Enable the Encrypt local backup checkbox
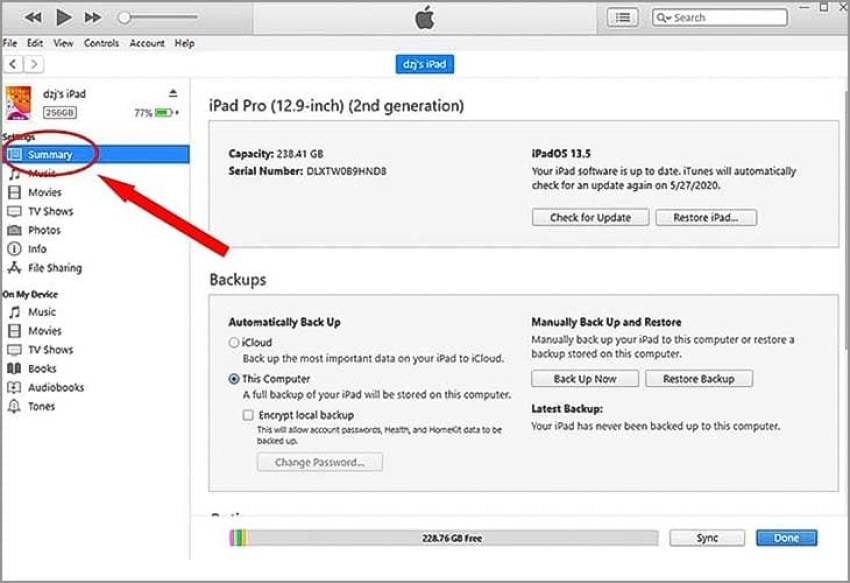 248,414
